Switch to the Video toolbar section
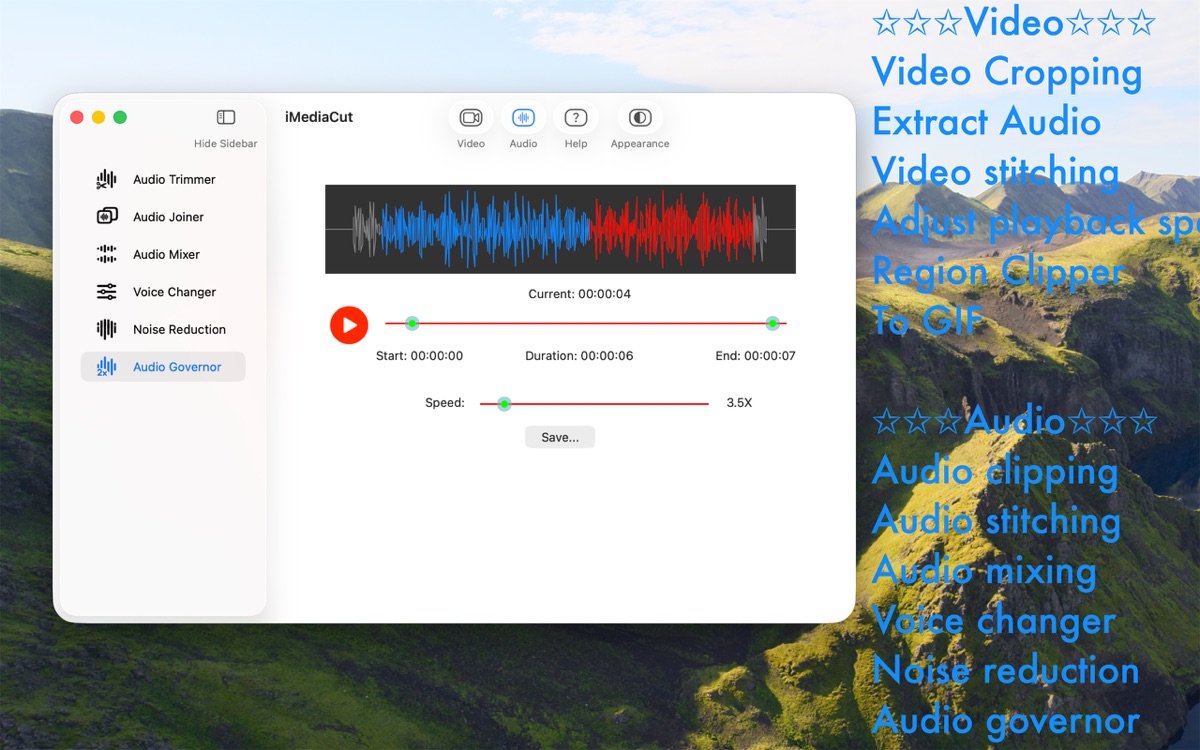Viewport: 1200px width, 750px height. point(470,118)
